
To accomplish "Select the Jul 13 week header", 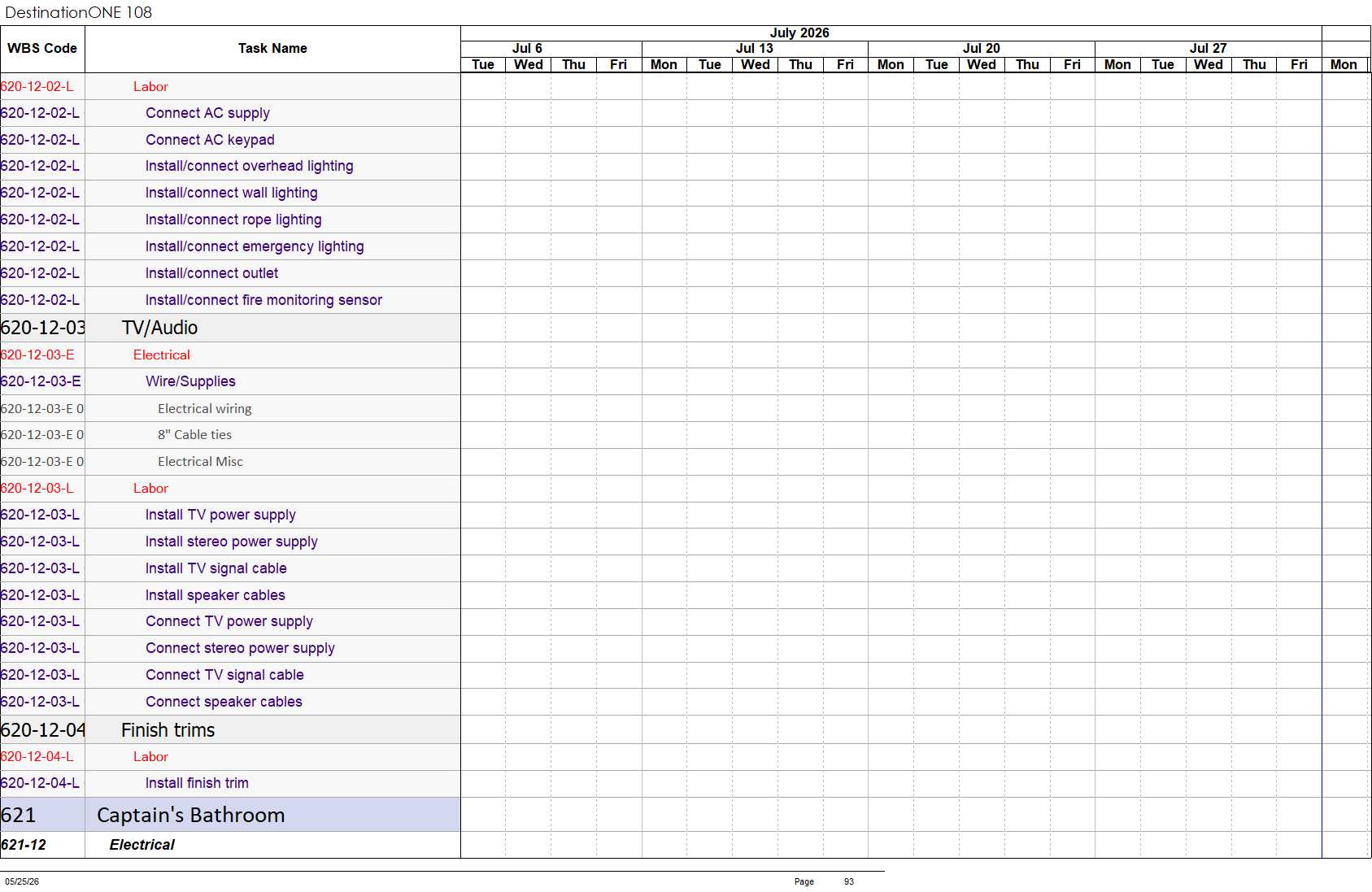I will 754,49.
